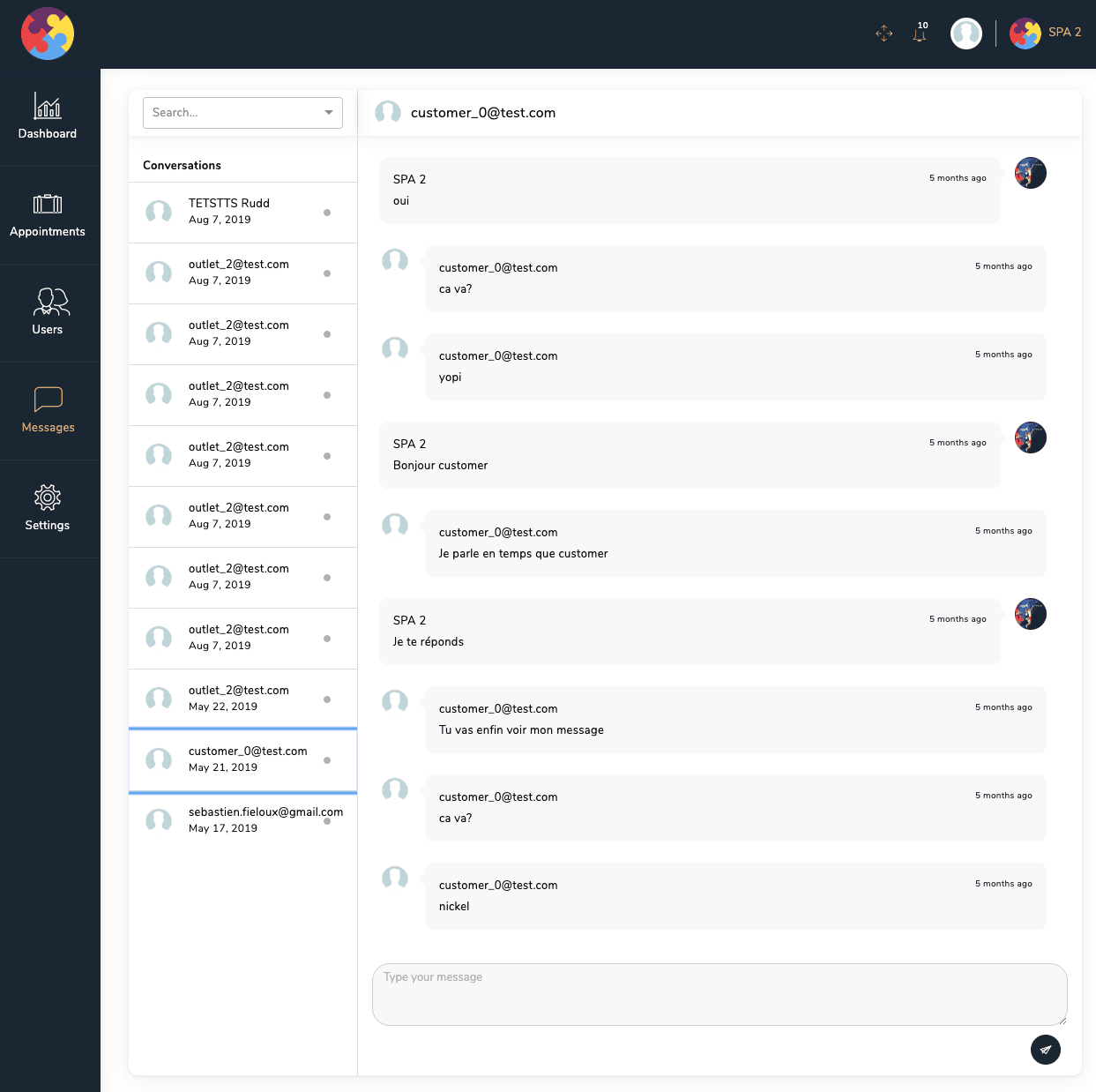The width and height of the screenshot is (1096, 1092).
Task: Click the fullscreen arrows icon in header
Action: pos(884,34)
